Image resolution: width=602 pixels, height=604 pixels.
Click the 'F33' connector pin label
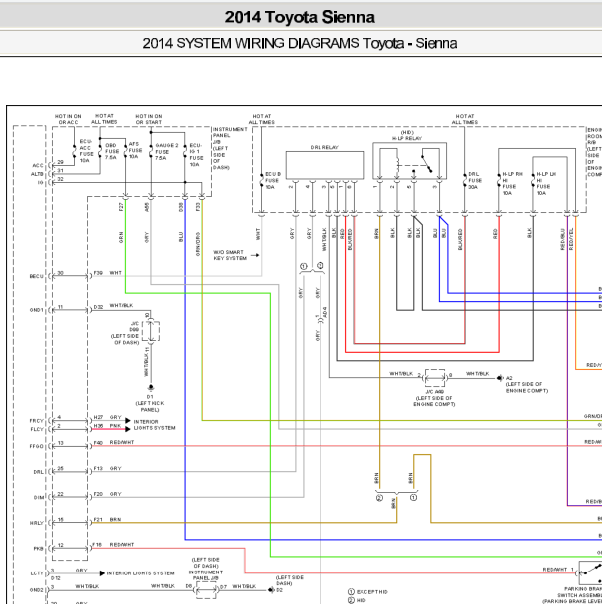tap(198, 207)
